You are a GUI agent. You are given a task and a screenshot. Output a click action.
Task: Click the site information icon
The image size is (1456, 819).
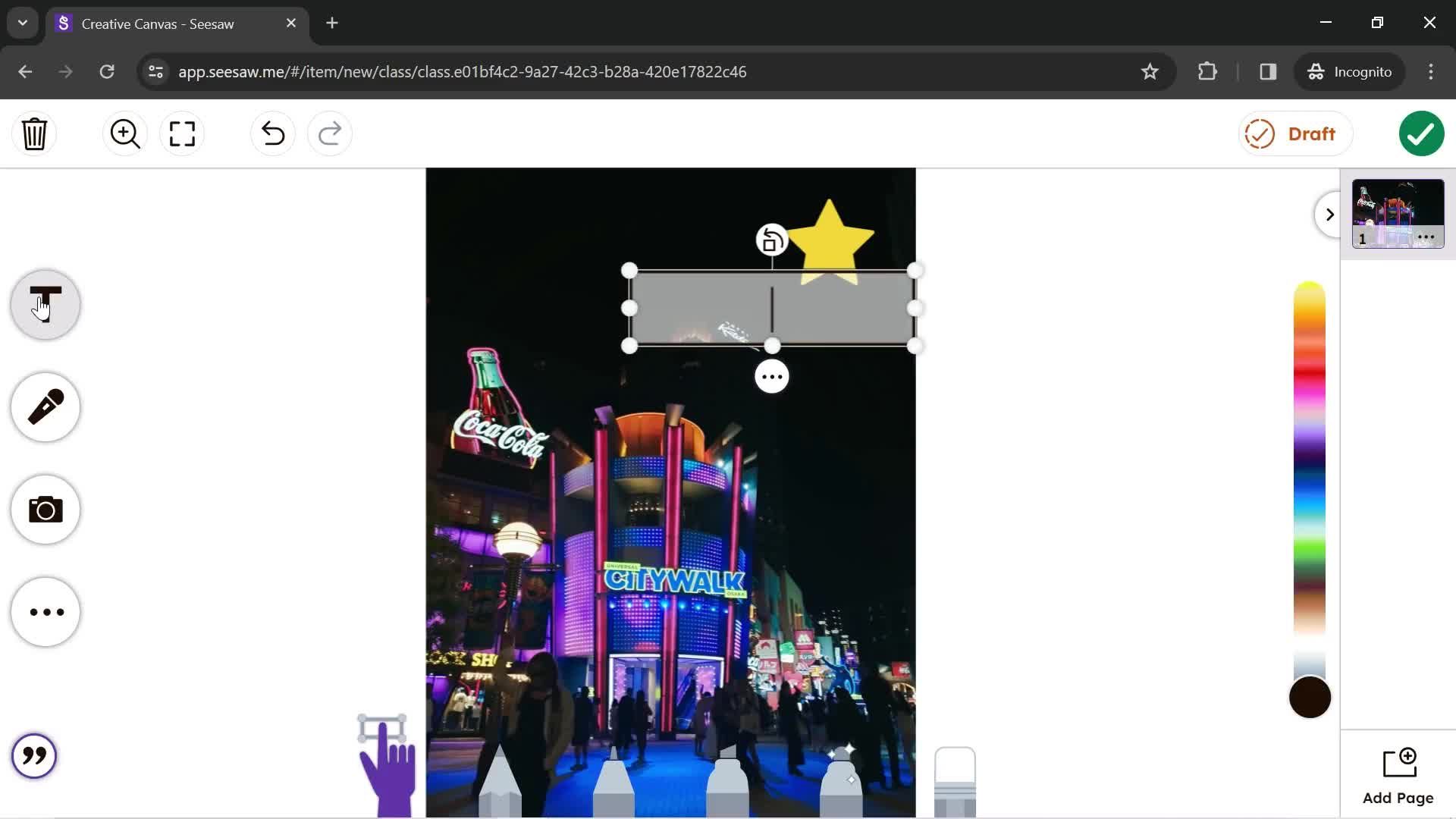click(x=155, y=72)
